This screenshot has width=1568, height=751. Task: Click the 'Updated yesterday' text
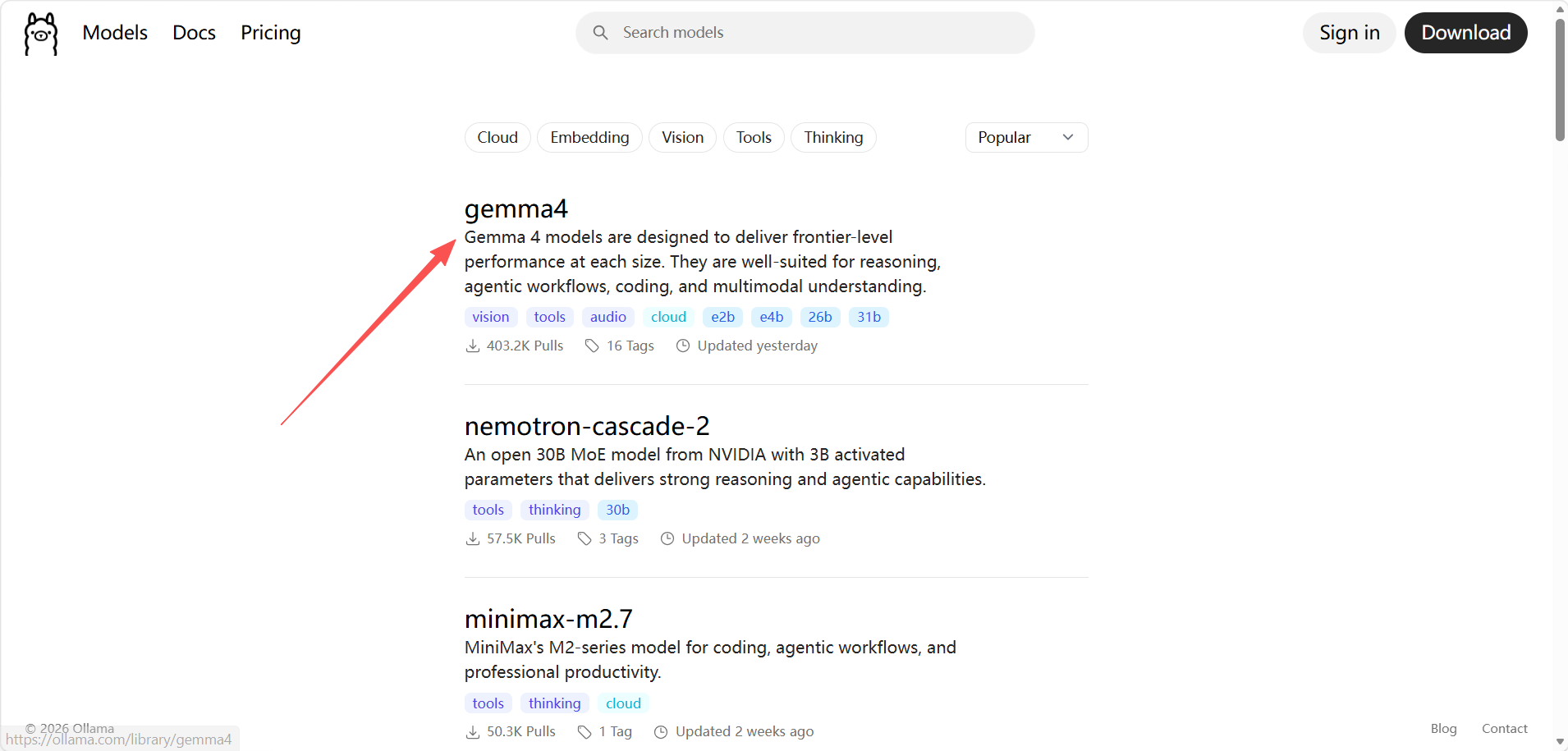[x=758, y=346]
